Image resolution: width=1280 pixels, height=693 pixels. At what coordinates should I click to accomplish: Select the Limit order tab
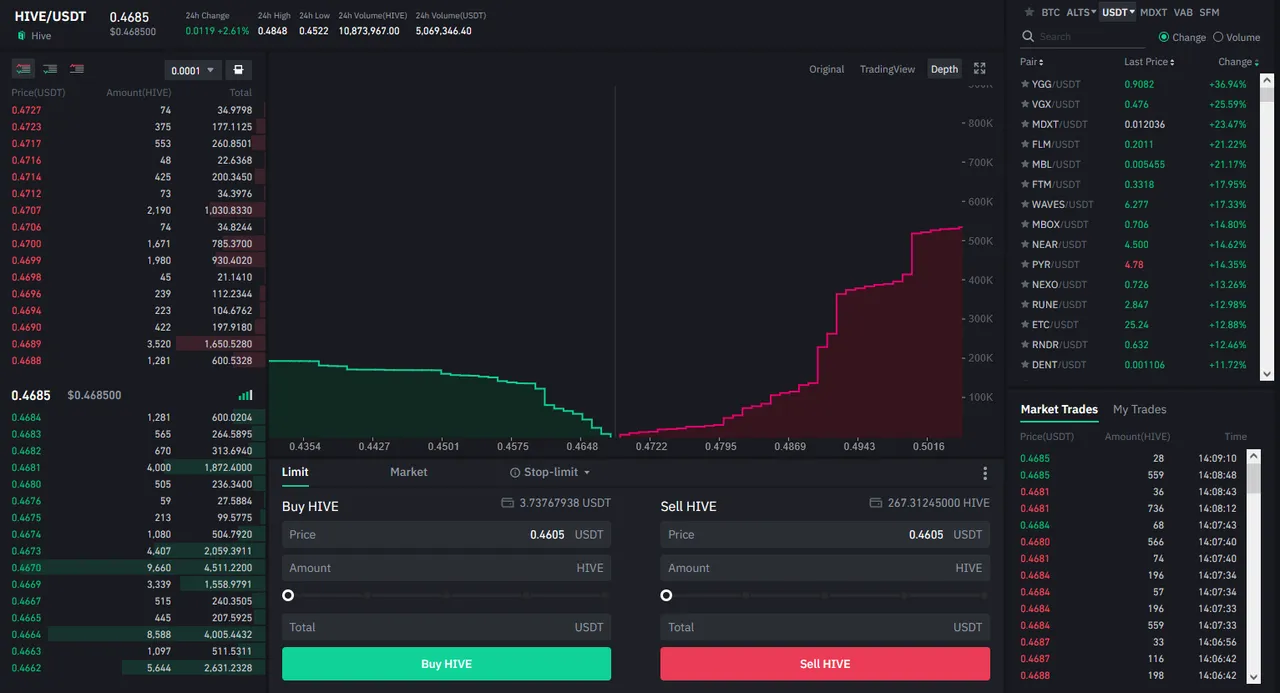(295, 472)
